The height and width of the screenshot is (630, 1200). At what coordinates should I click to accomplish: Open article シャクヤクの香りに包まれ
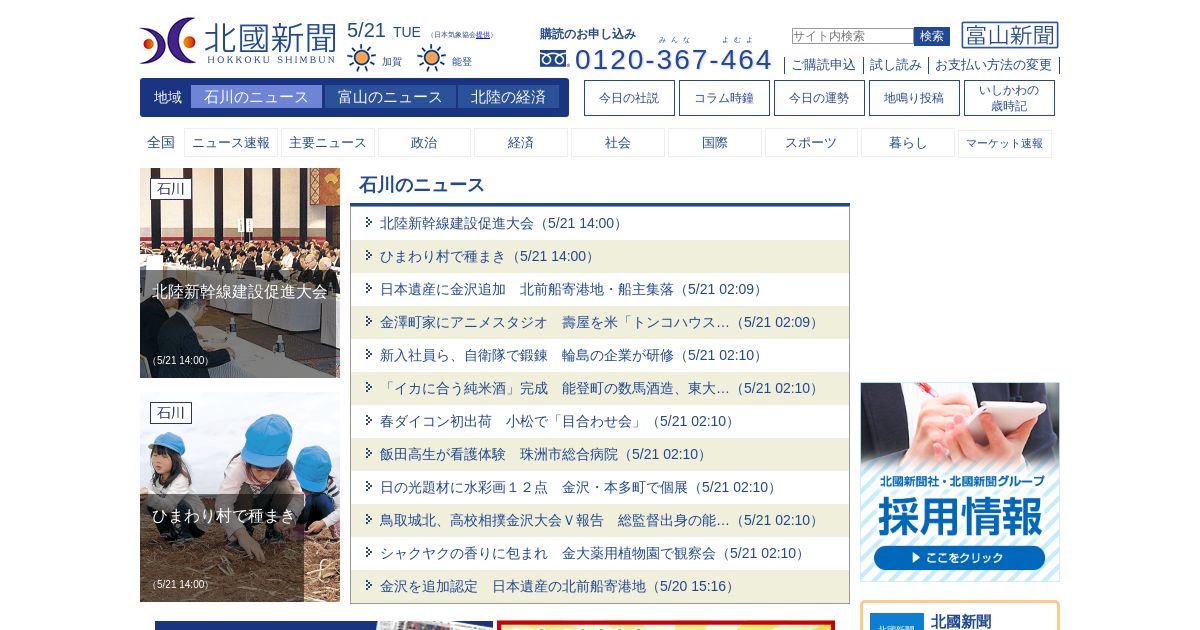(x=600, y=553)
